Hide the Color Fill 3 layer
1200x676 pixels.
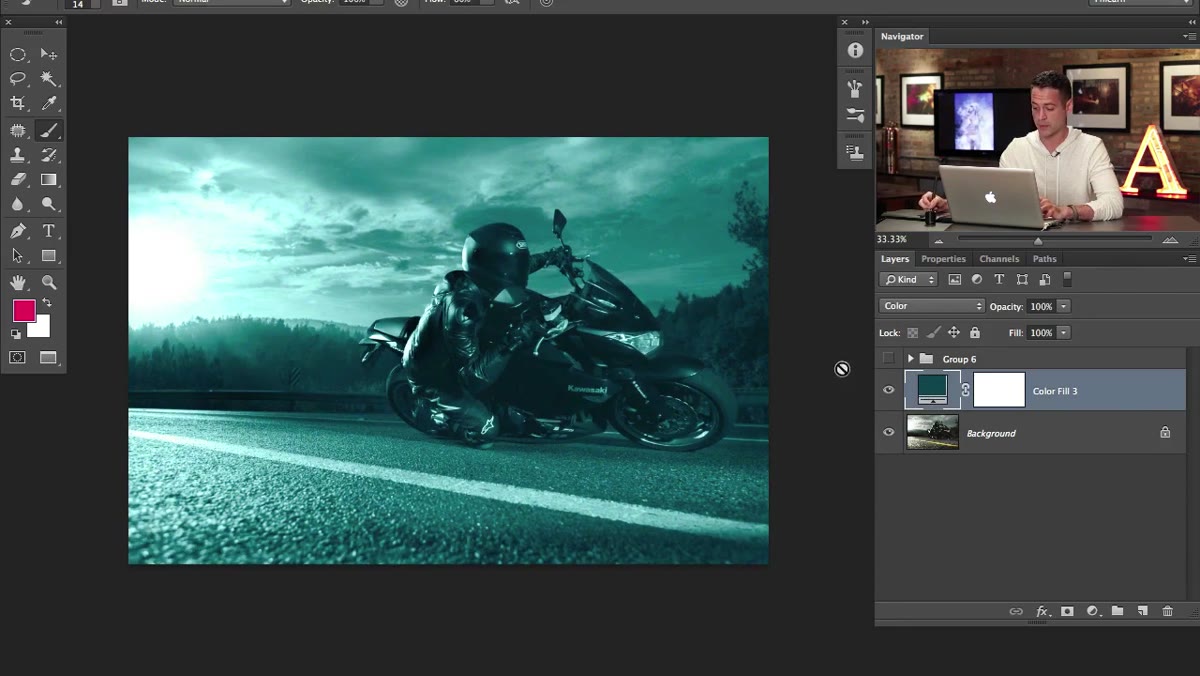[888, 390]
